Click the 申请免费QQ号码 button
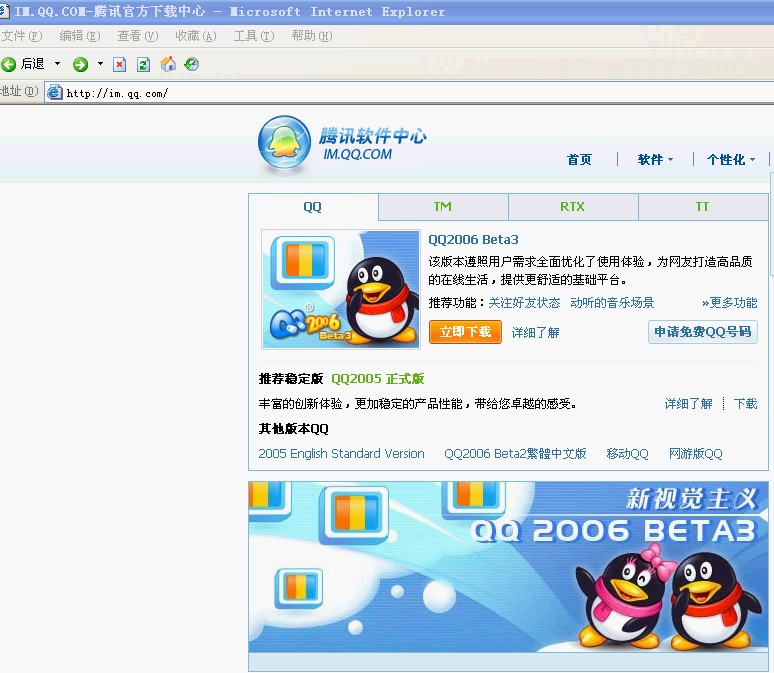 pos(703,332)
